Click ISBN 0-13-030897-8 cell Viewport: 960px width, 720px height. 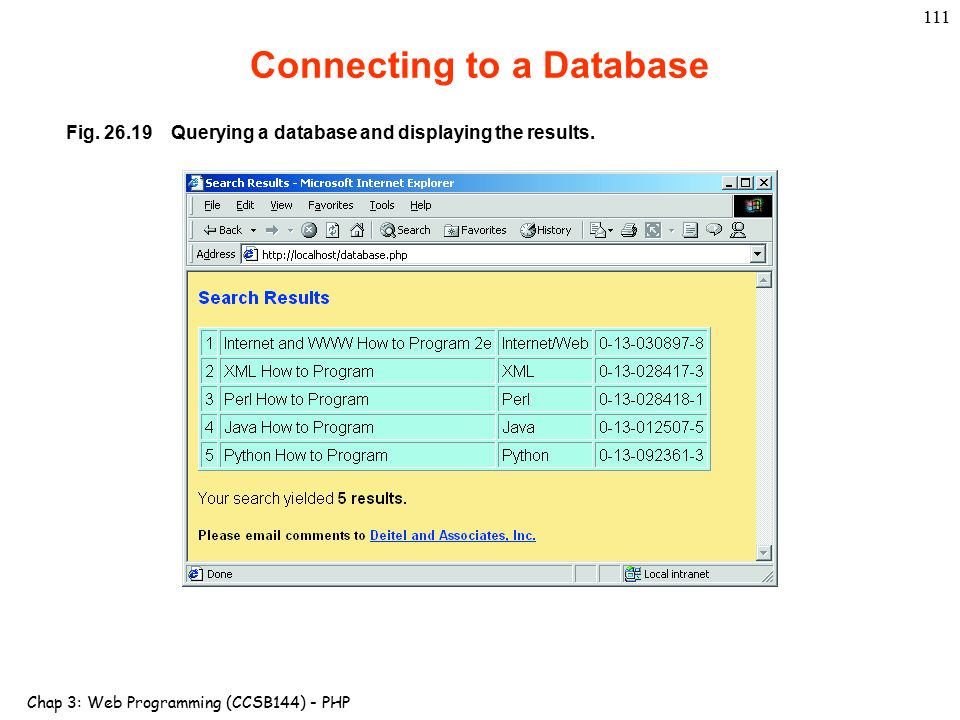651,343
